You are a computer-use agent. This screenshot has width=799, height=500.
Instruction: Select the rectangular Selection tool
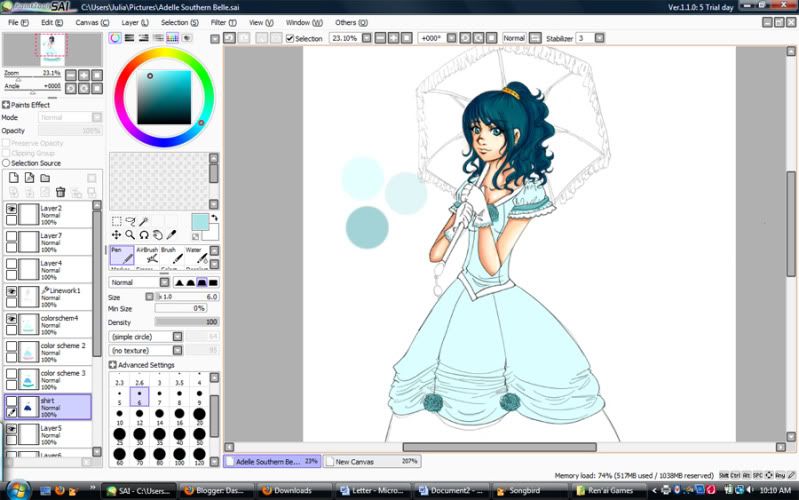(x=116, y=221)
